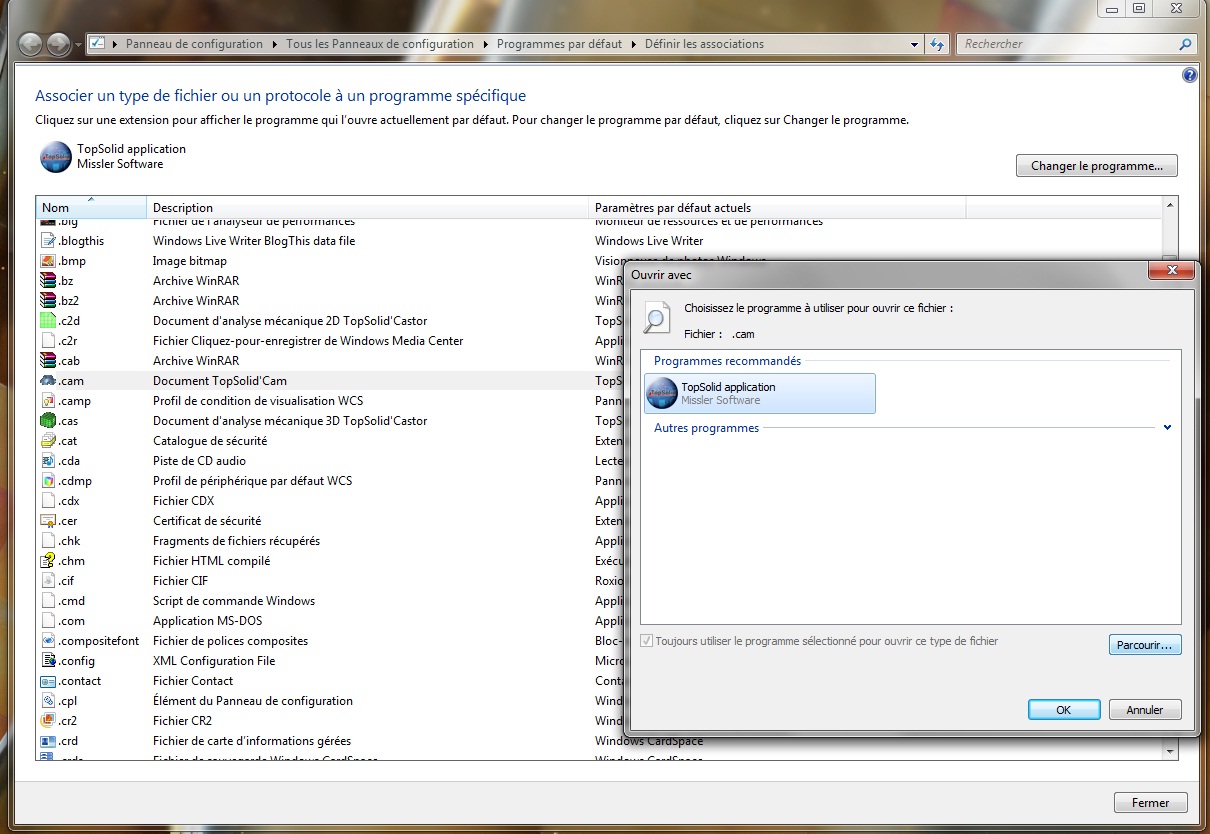Image resolution: width=1210 pixels, height=834 pixels.
Task: Expand the Programmes par défaut breadcrumb arrow
Action: (634, 44)
